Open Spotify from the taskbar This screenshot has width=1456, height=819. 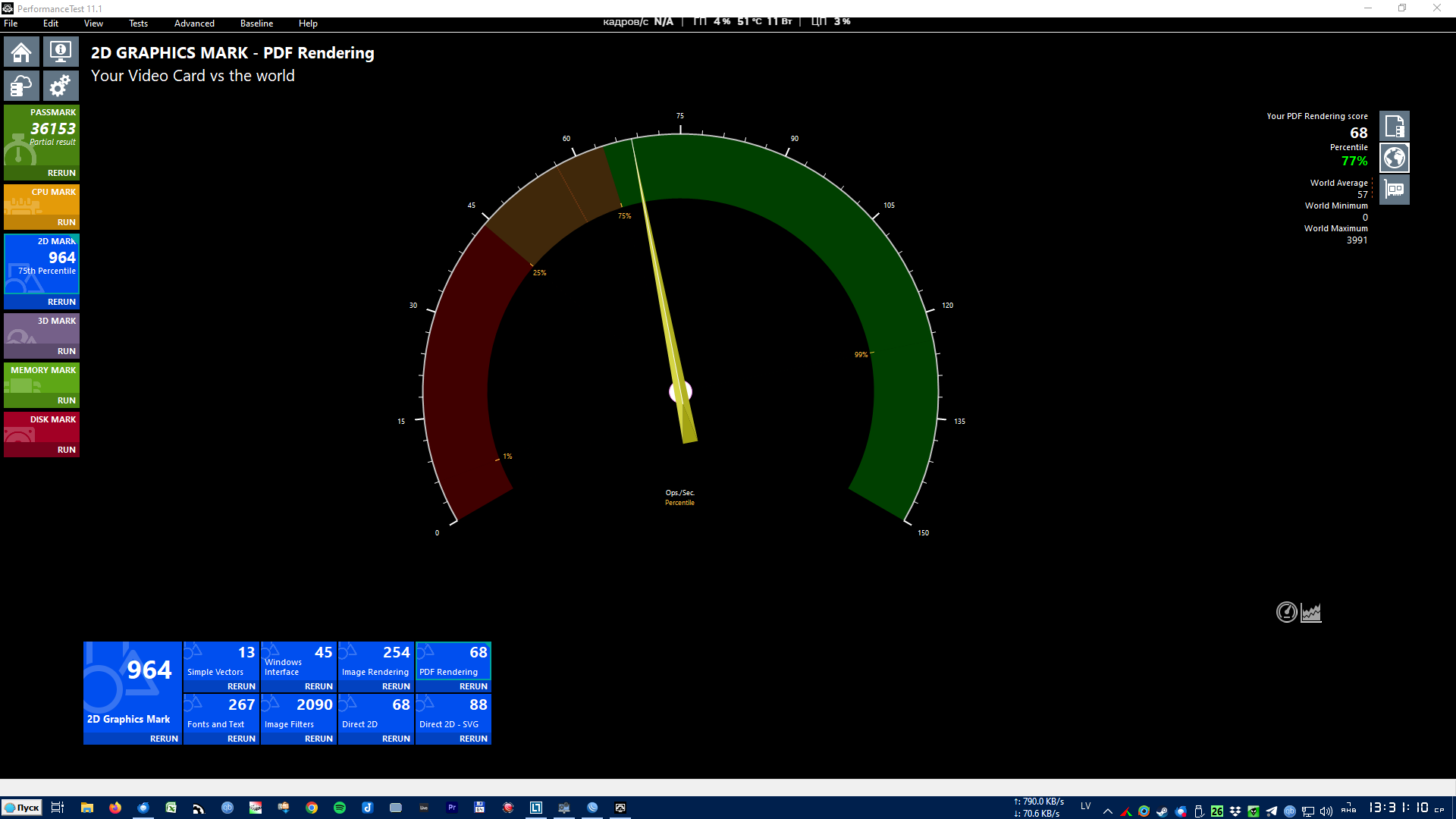(x=340, y=808)
